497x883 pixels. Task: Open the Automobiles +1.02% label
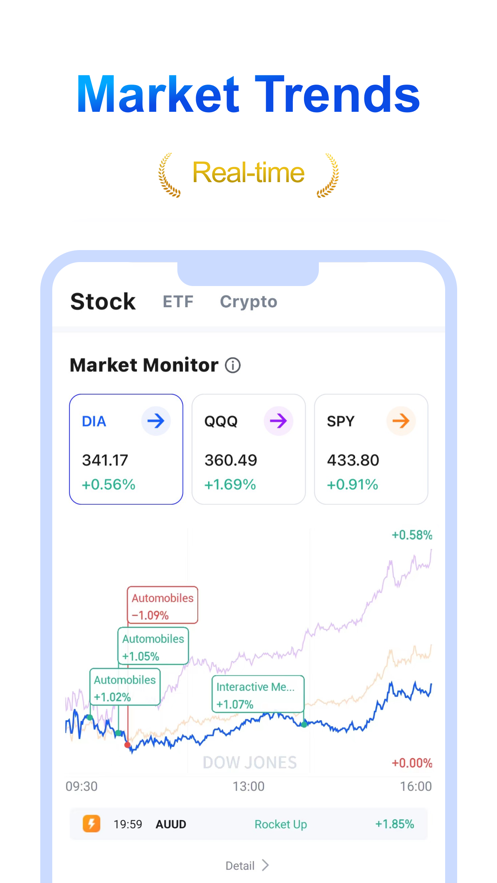pyautogui.click(x=125, y=686)
